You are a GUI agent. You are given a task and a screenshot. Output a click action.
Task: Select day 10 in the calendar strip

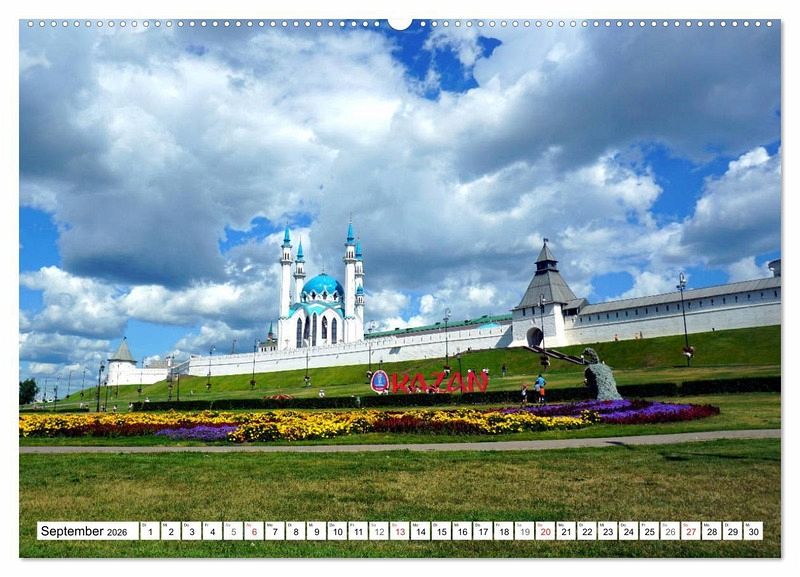(337, 531)
